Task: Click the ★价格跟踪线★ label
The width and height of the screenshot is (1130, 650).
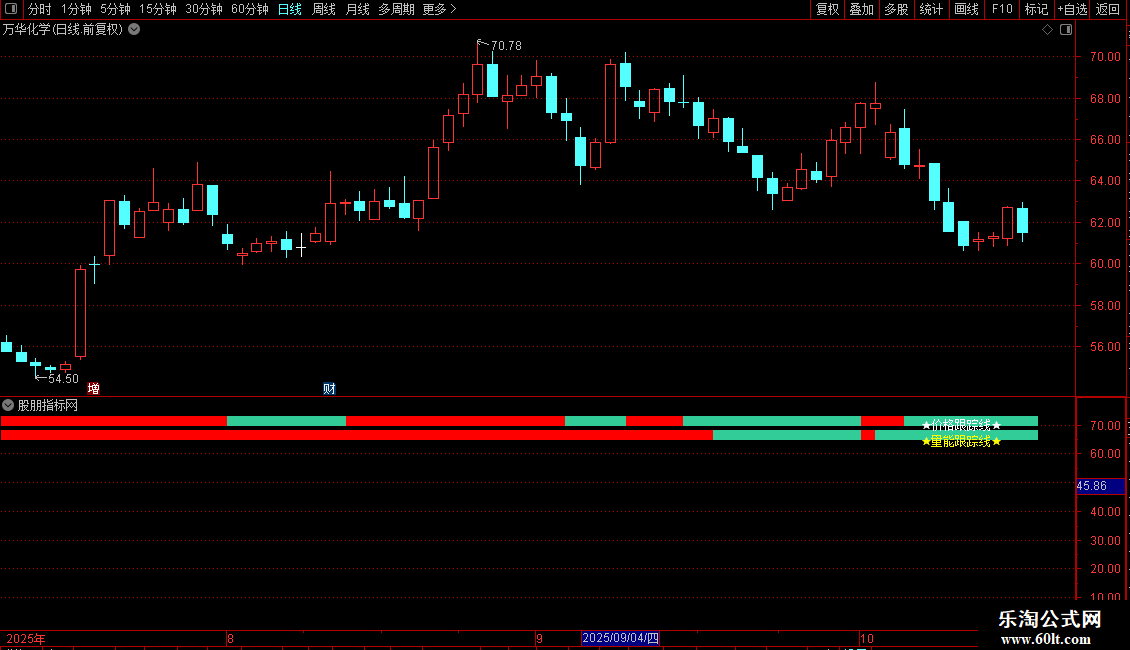Action: coord(961,425)
